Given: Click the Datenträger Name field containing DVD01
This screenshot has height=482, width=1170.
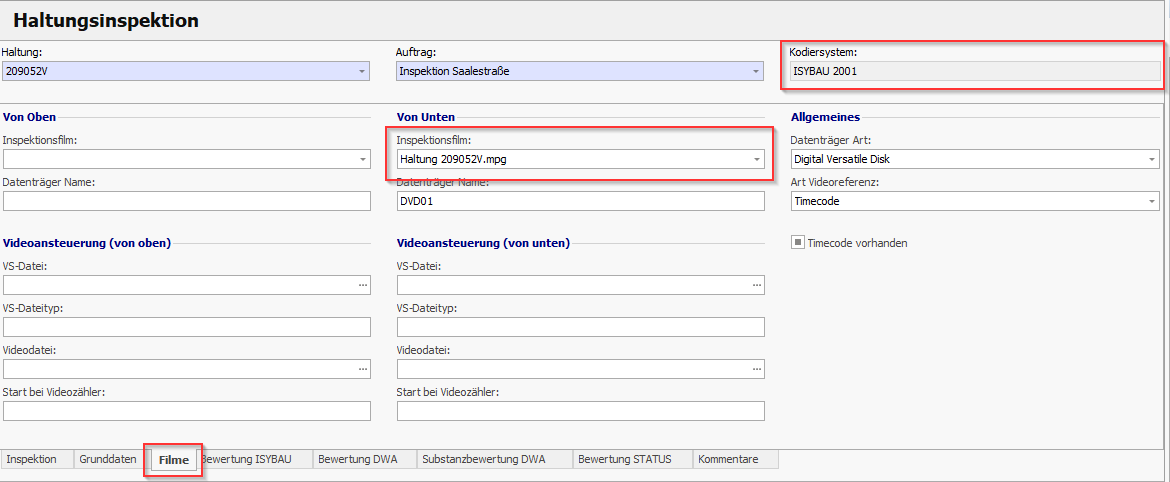Looking at the screenshot, I should point(580,201).
